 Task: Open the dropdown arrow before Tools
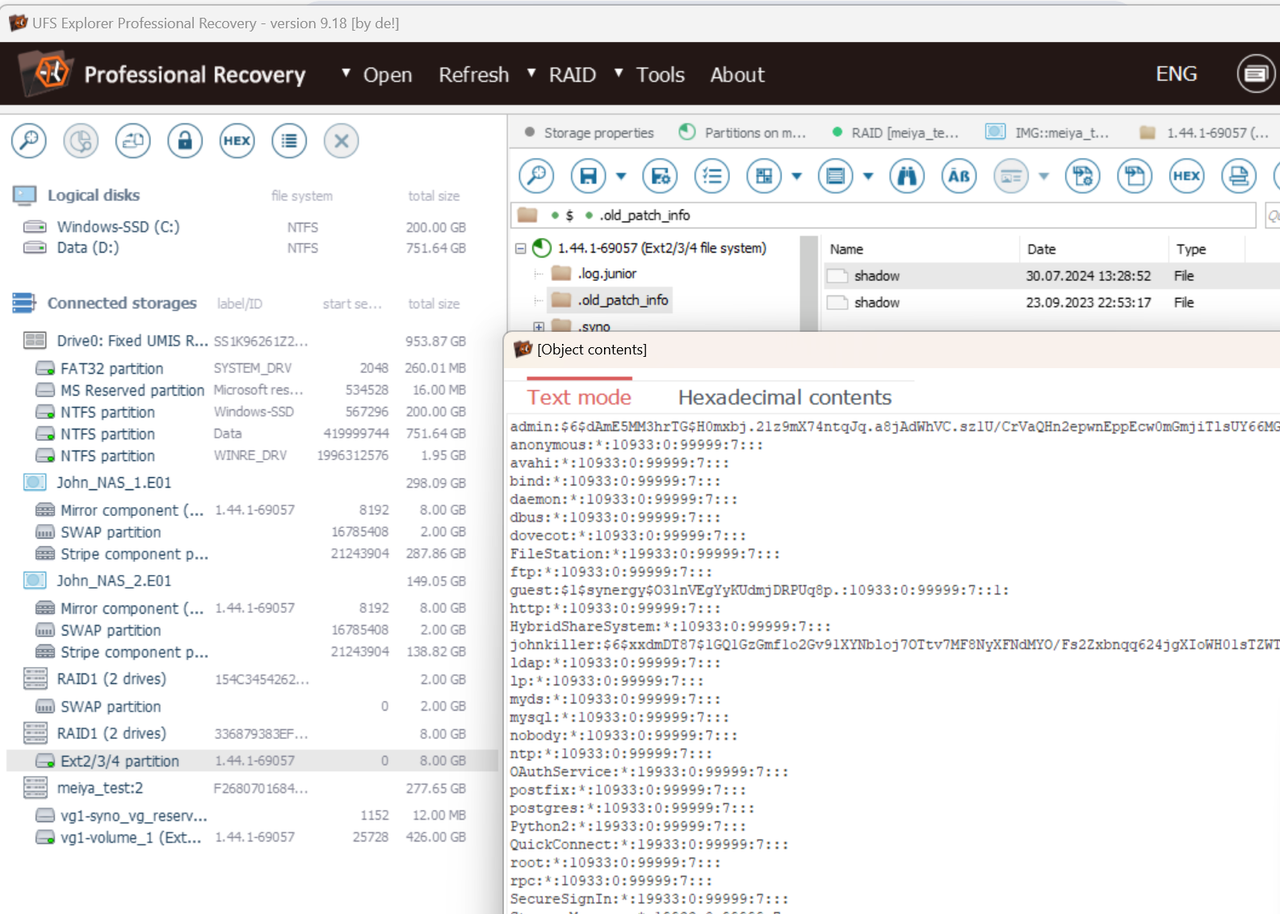coord(619,73)
